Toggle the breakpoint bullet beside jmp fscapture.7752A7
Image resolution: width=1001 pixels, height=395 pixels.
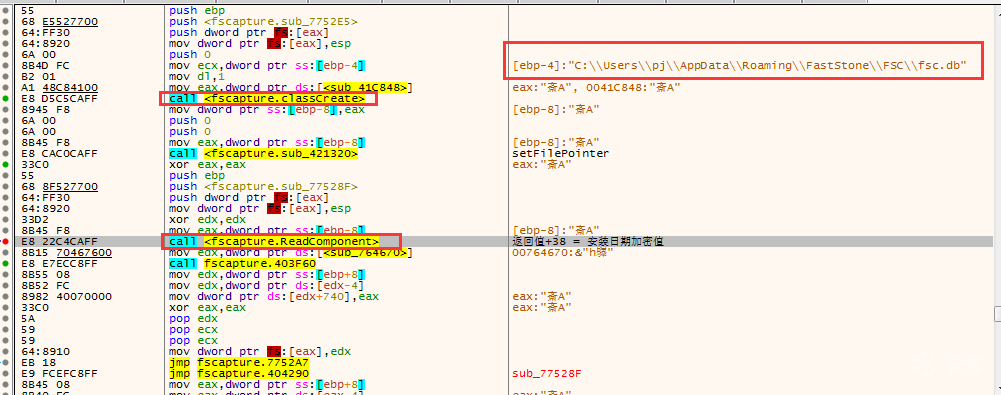coord(6,362)
